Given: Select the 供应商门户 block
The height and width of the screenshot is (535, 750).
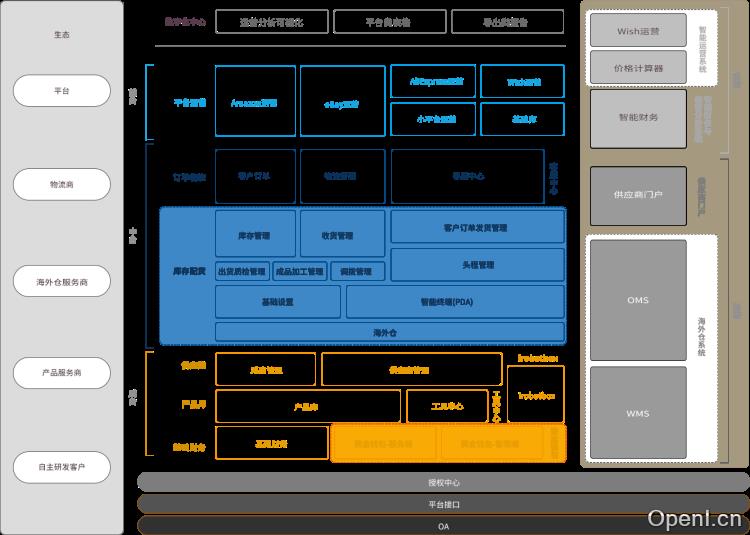Looking at the screenshot, I should point(638,194).
